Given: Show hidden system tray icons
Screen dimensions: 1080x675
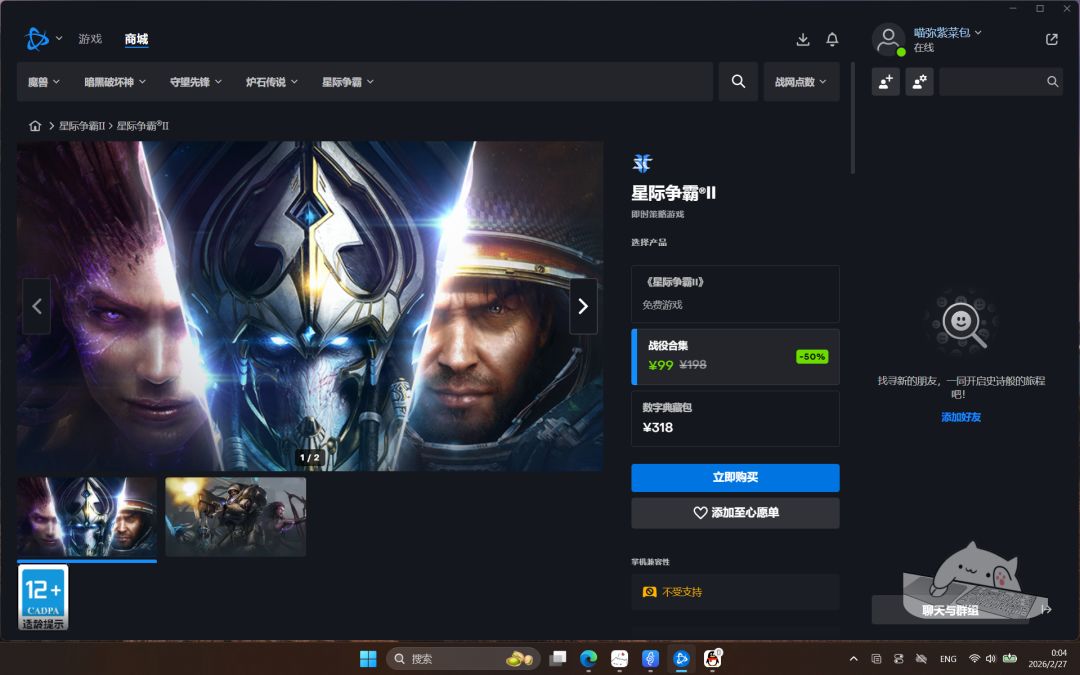Looking at the screenshot, I should click(853, 659).
